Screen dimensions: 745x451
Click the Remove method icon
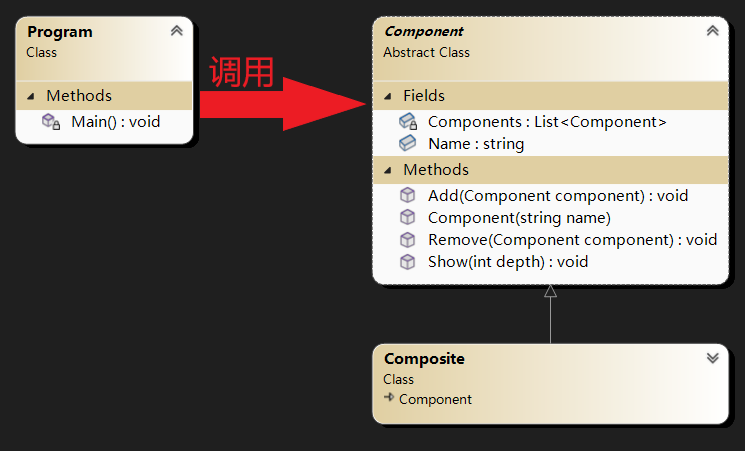click(407, 240)
